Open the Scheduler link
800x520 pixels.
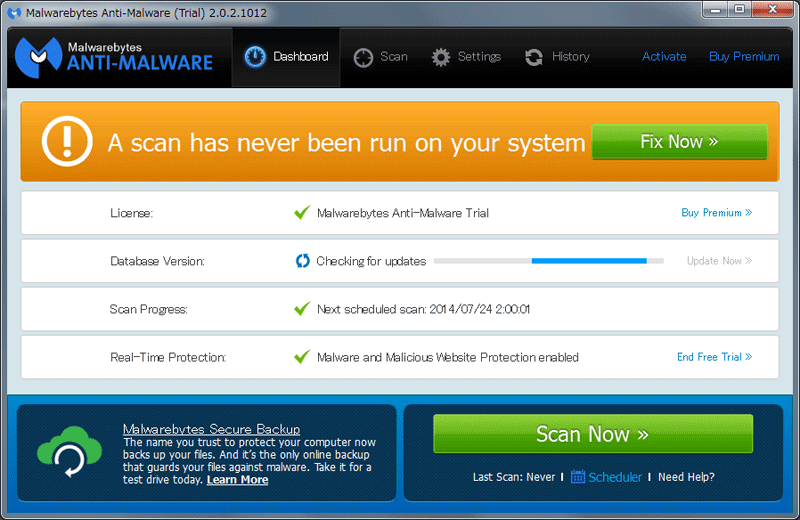coord(615,477)
